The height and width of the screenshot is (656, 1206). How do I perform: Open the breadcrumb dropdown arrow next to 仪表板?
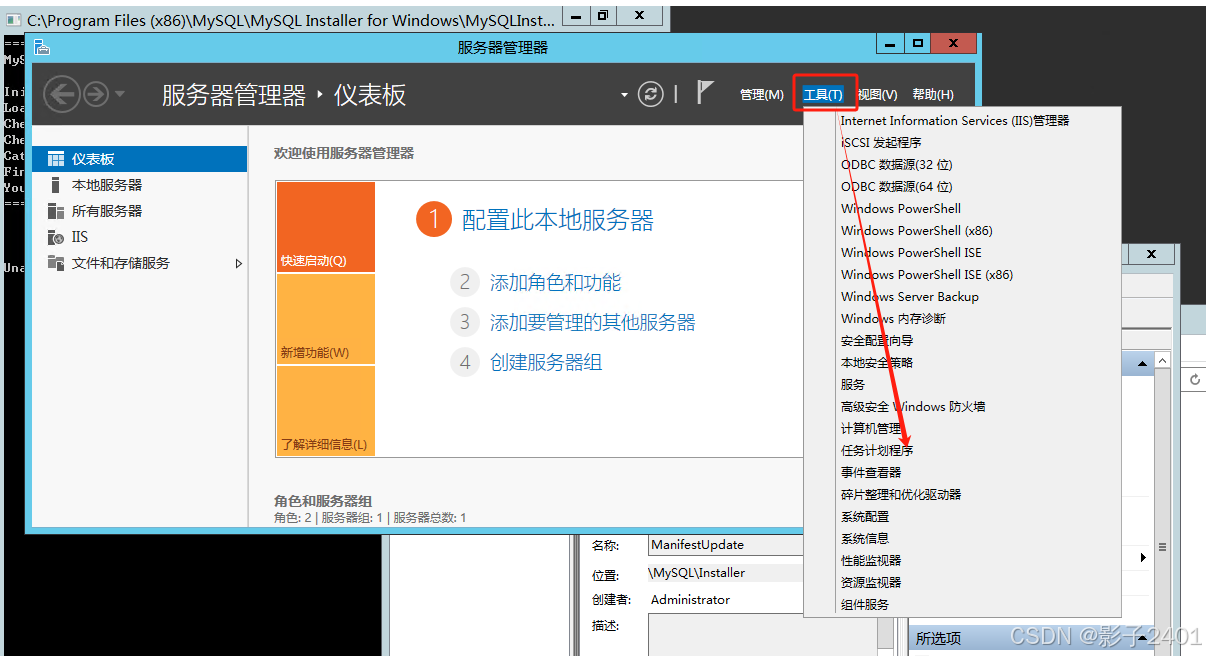point(624,94)
